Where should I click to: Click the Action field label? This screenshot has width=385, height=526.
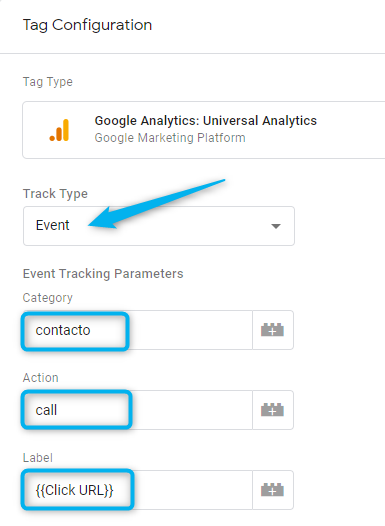coord(41,378)
